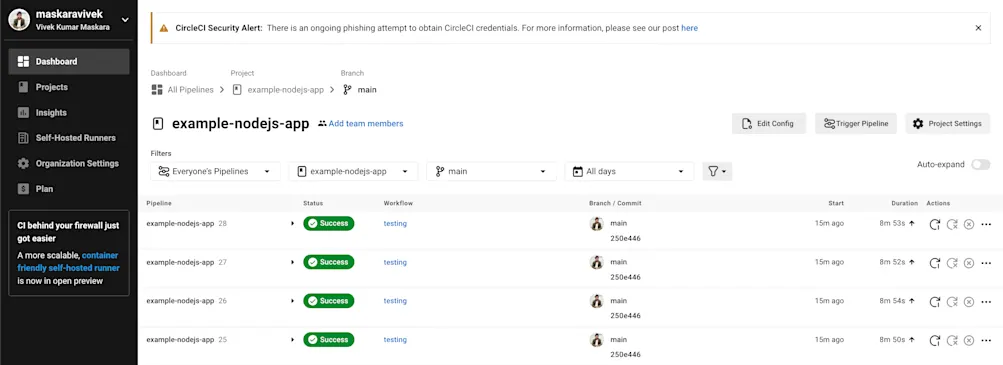The height and width of the screenshot is (365, 1003).
Task: Toggle the Auto-expand switch
Action: pyautogui.click(x=980, y=164)
